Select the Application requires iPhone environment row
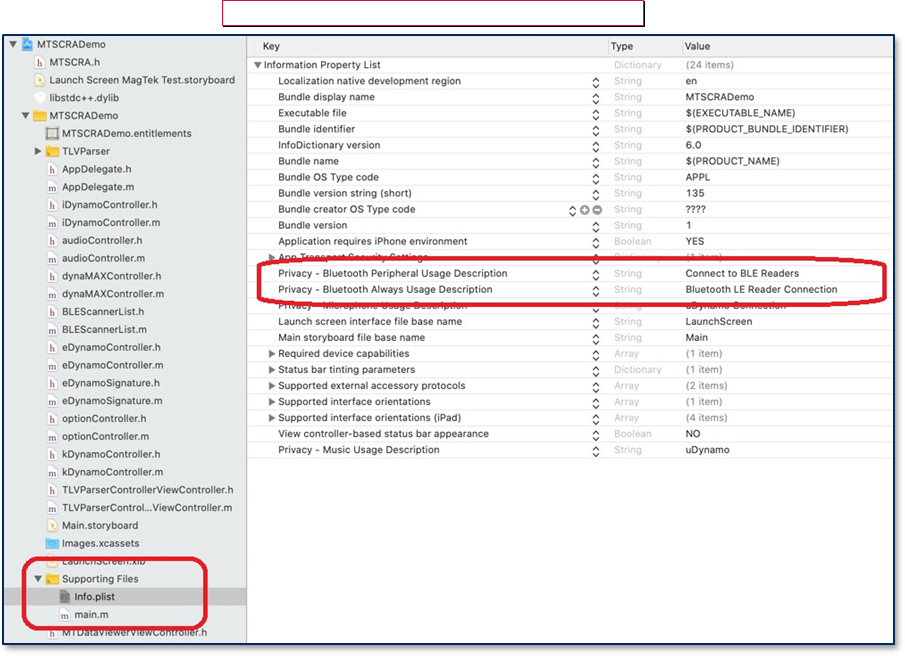 (x=570, y=242)
